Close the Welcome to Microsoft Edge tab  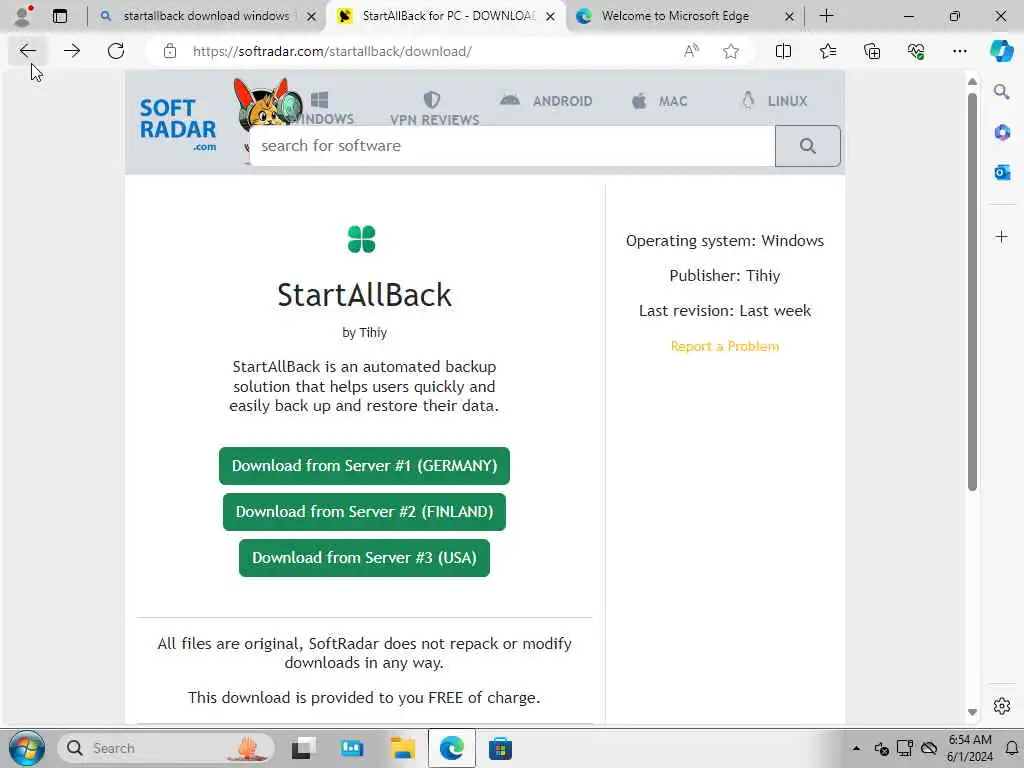coord(789,16)
